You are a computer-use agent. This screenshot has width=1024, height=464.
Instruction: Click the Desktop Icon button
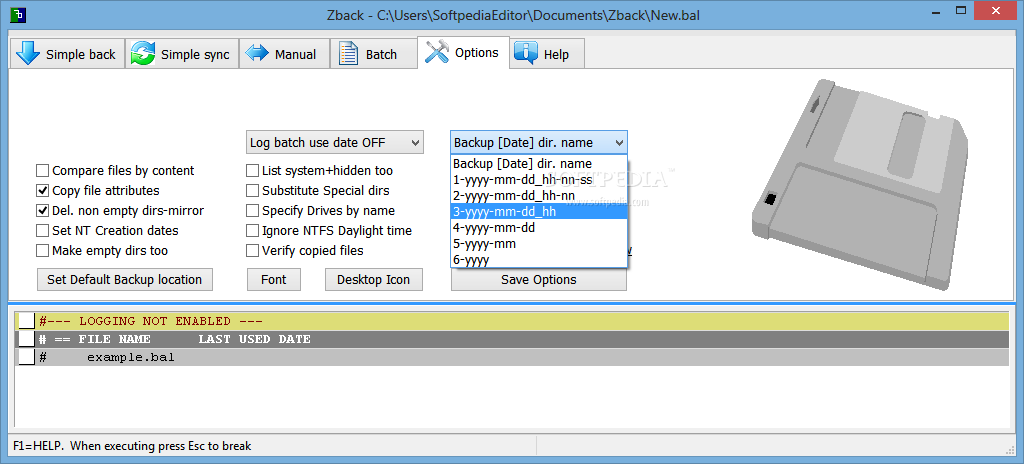[x=374, y=280]
